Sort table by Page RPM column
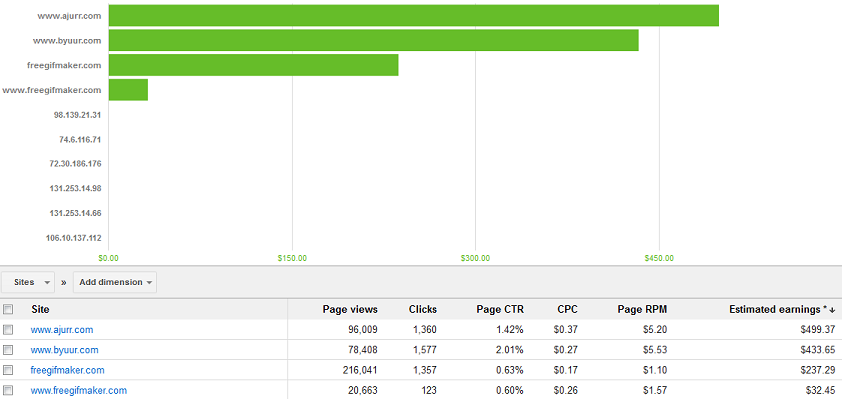This screenshot has height=399, width=842. tap(642, 309)
